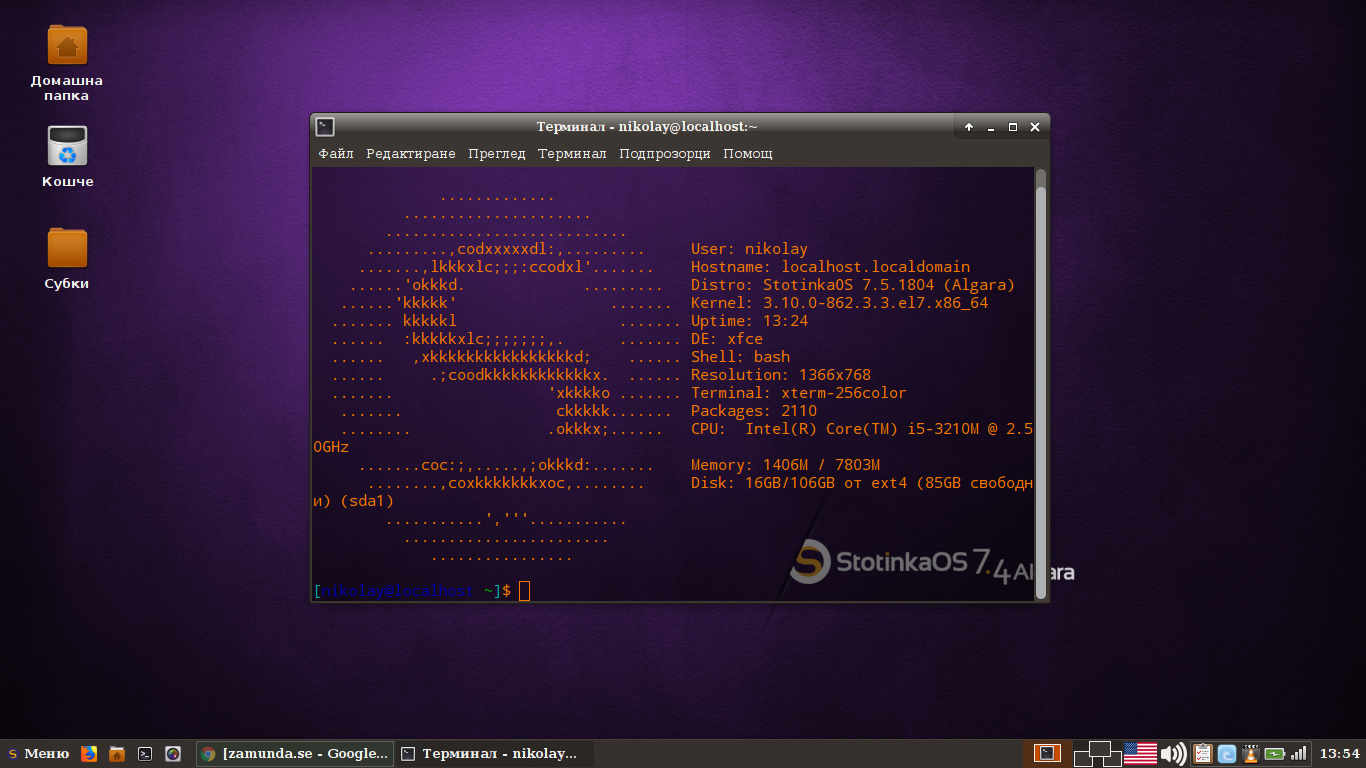Launch Firefox from the panel

[x=89, y=754]
